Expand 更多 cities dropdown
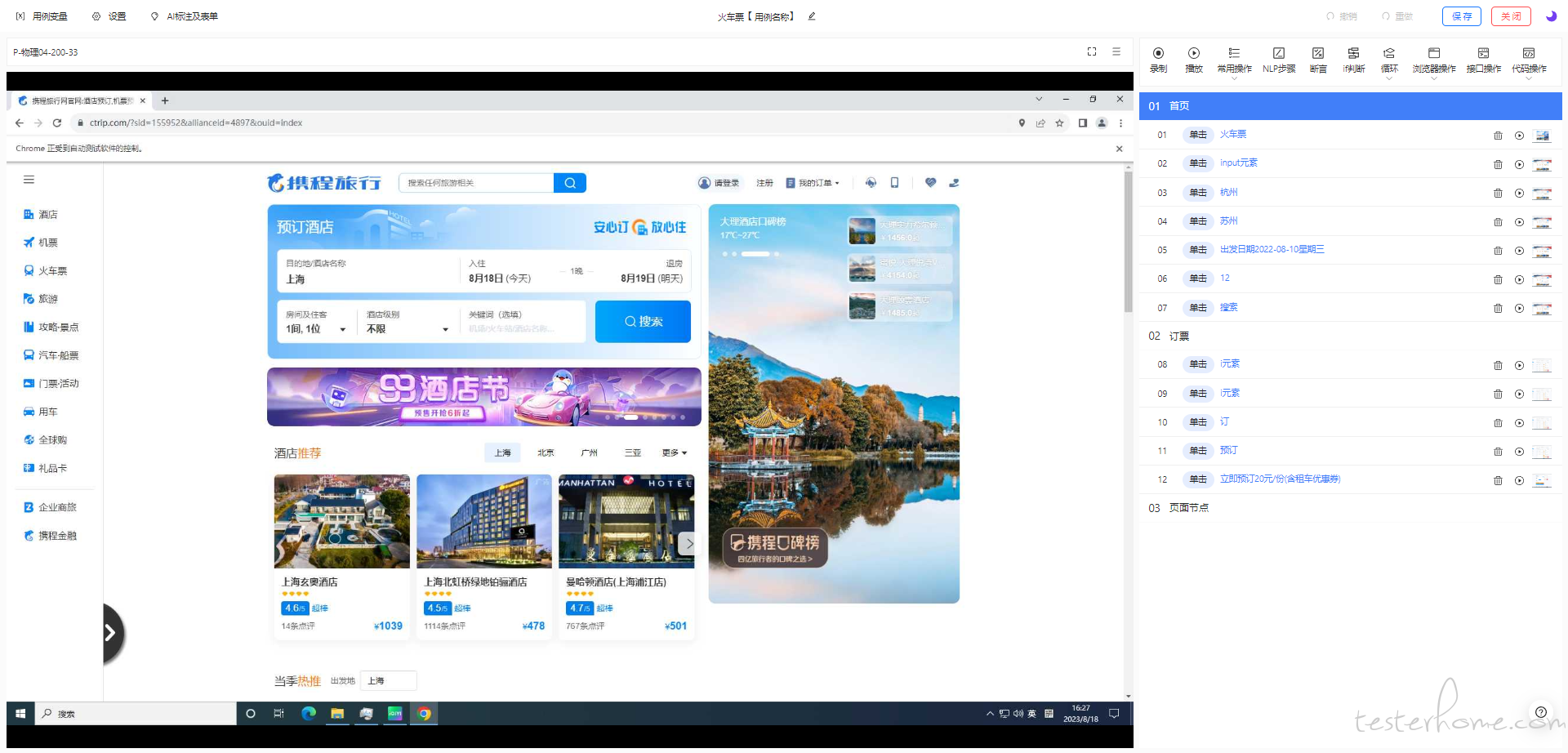 (675, 452)
